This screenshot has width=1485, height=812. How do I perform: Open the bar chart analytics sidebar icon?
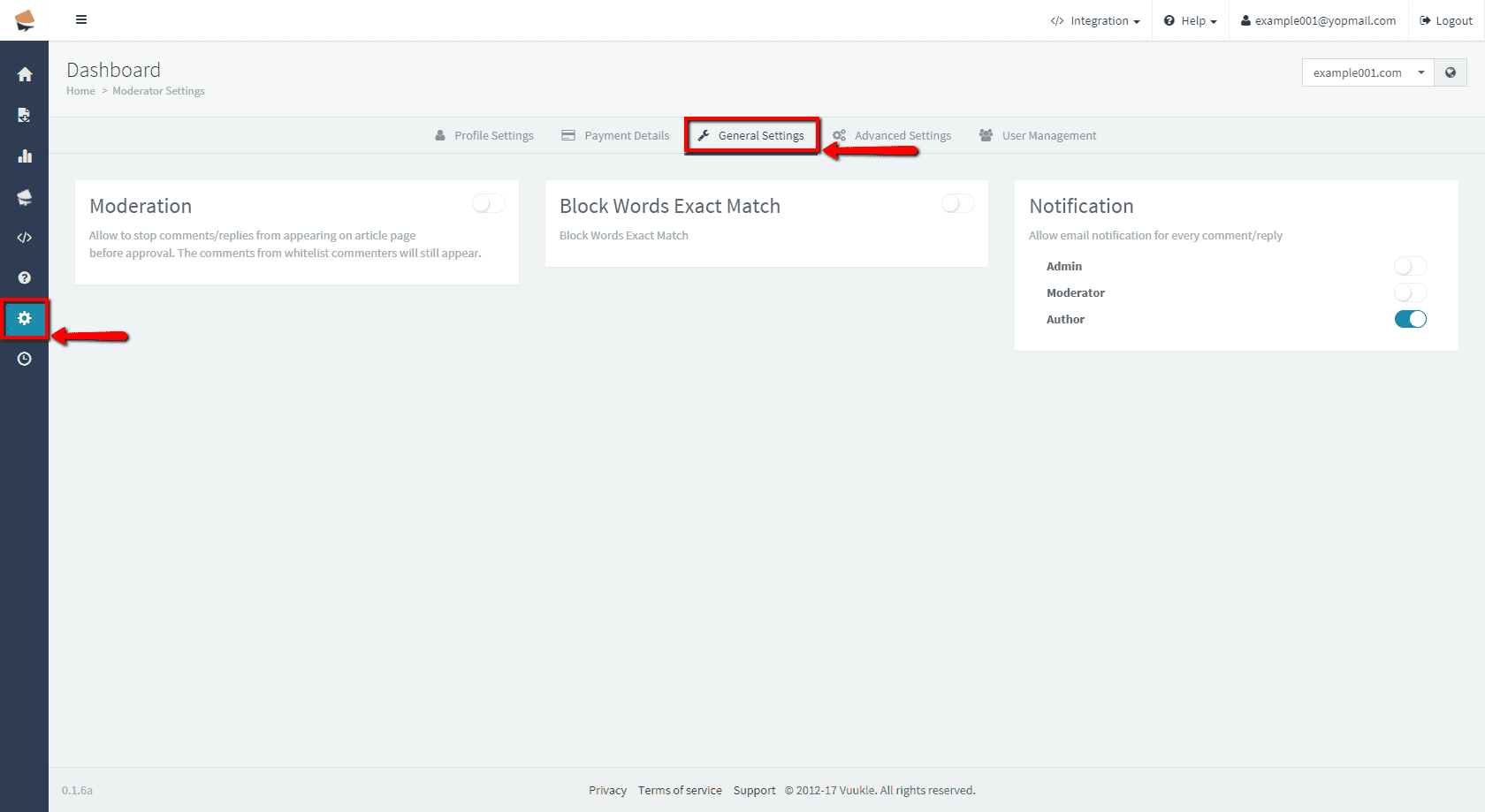tap(25, 156)
